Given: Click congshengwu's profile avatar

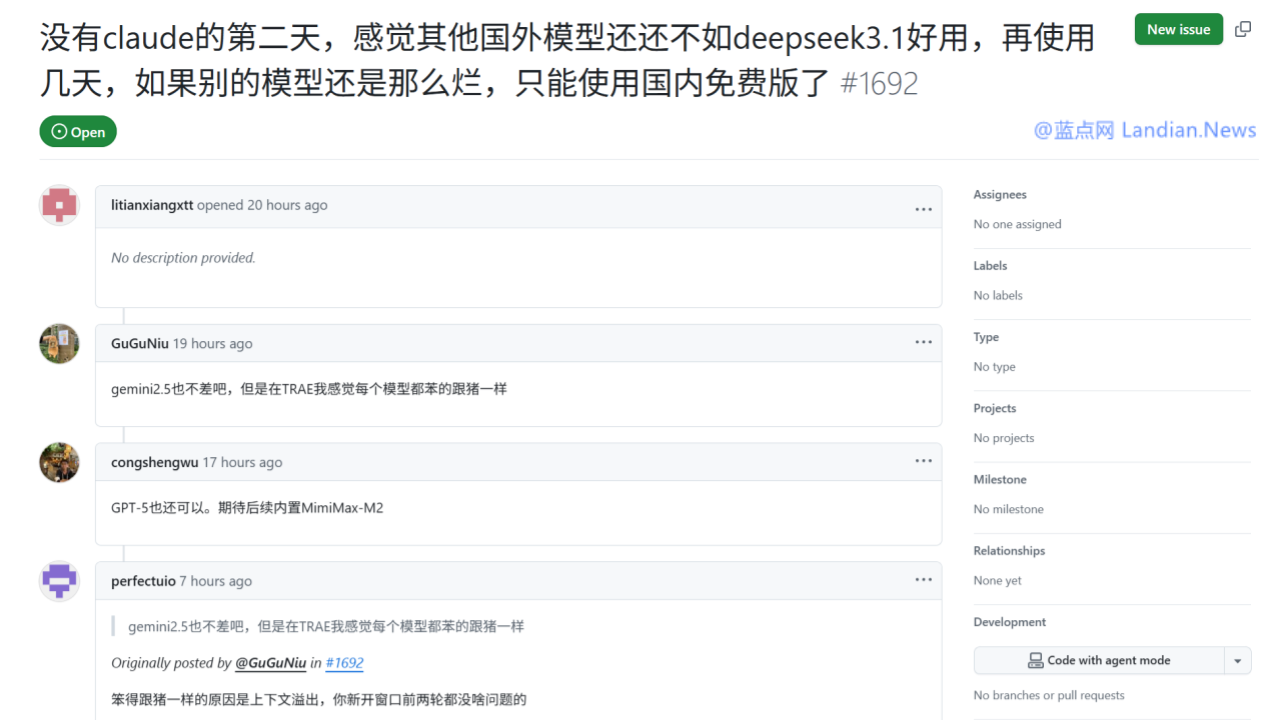Looking at the screenshot, I should coord(59,463).
